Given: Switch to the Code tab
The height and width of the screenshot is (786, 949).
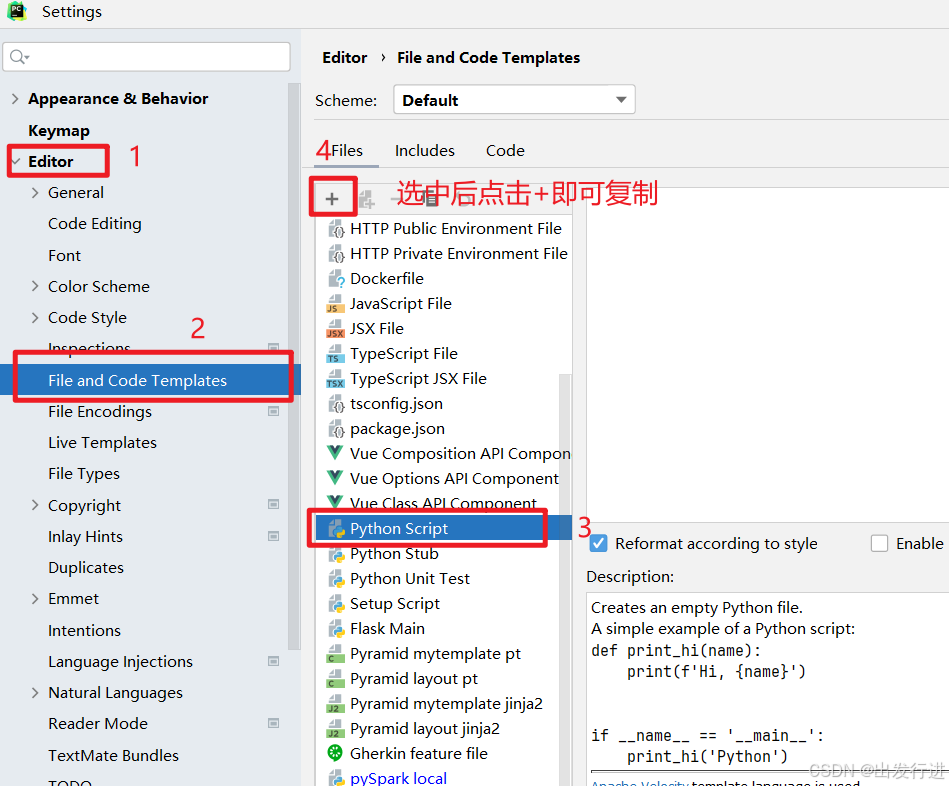Looking at the screenshot, I should (505, 151).
